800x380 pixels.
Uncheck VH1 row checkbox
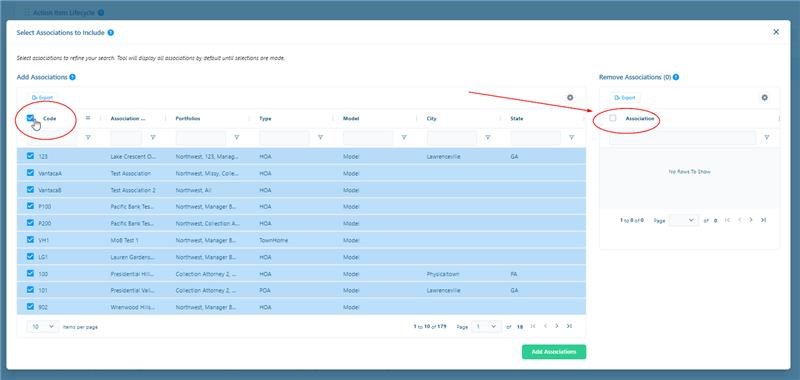pyautogui.click(x=31, y=240)
